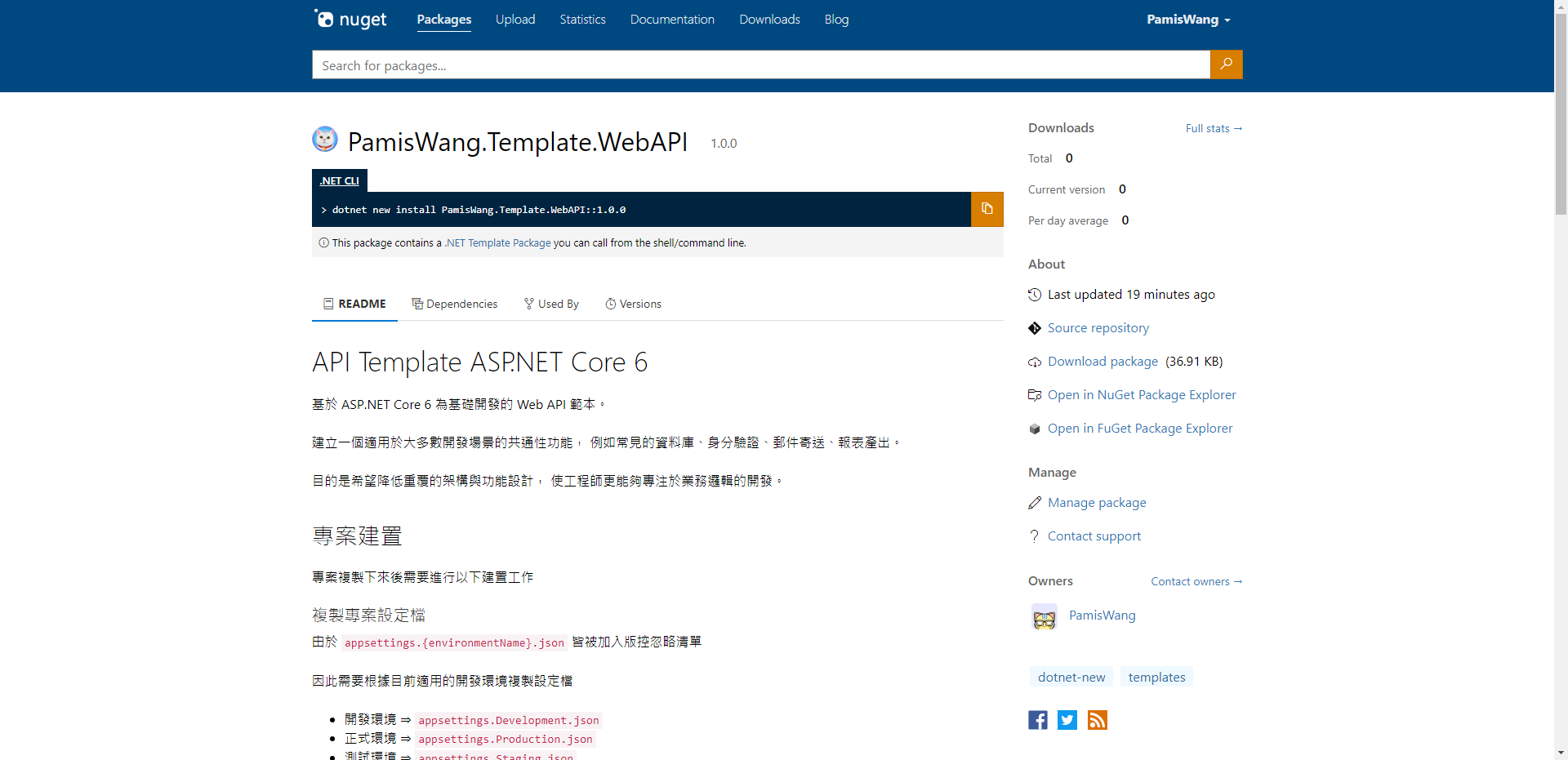Open in NuGet Package Explorer

tap(1142, 395)
